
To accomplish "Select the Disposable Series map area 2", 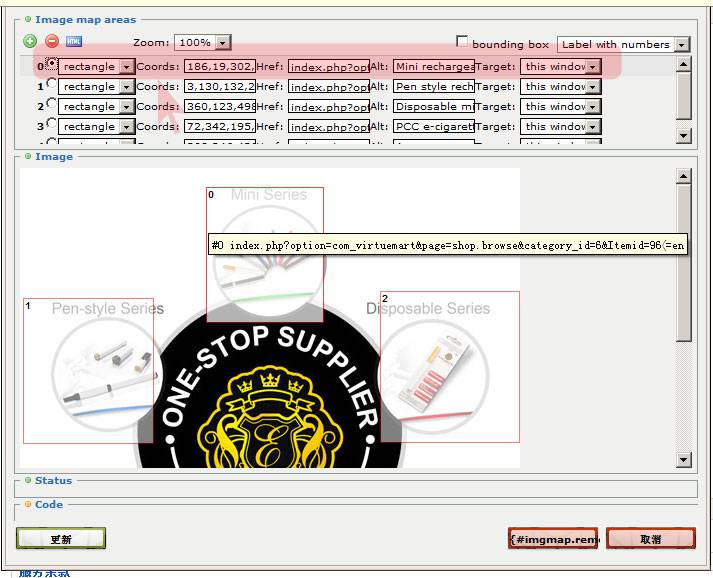I will [x=450, y=367].
